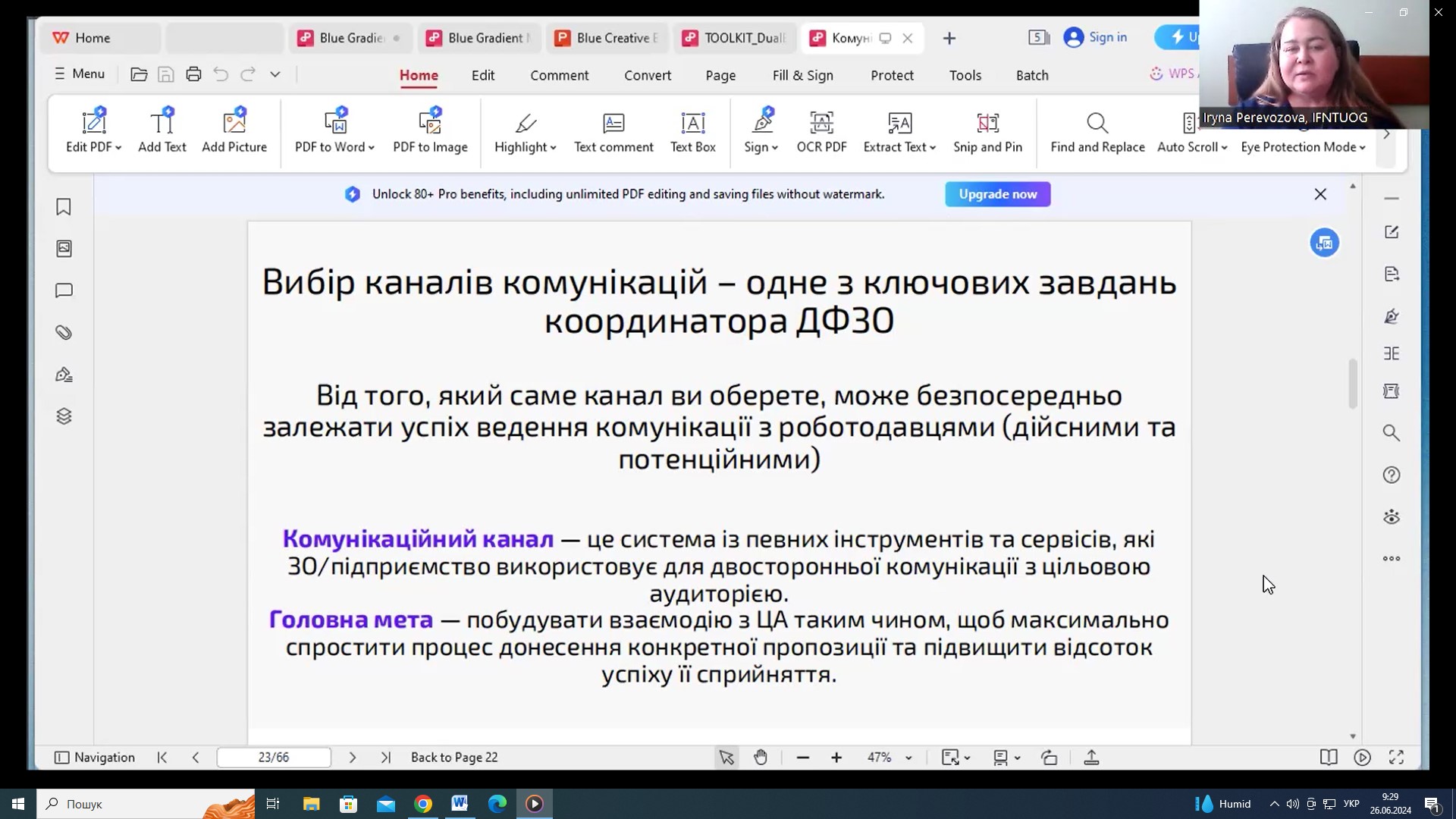Screen dimensions: 1456x819
Task: Activate the hand pan tool
Action: point(761,757)
